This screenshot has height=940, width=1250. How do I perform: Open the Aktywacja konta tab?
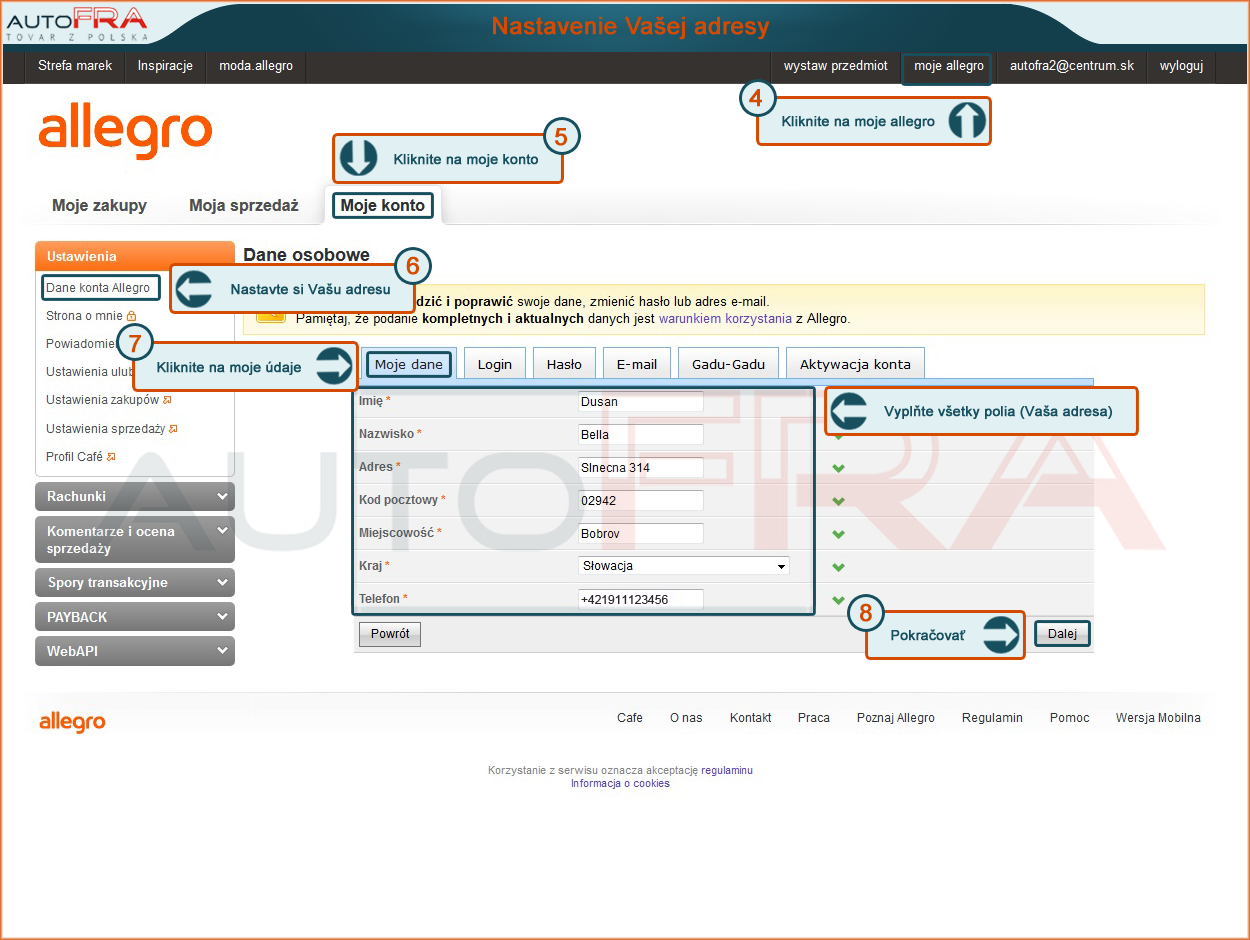855,365
